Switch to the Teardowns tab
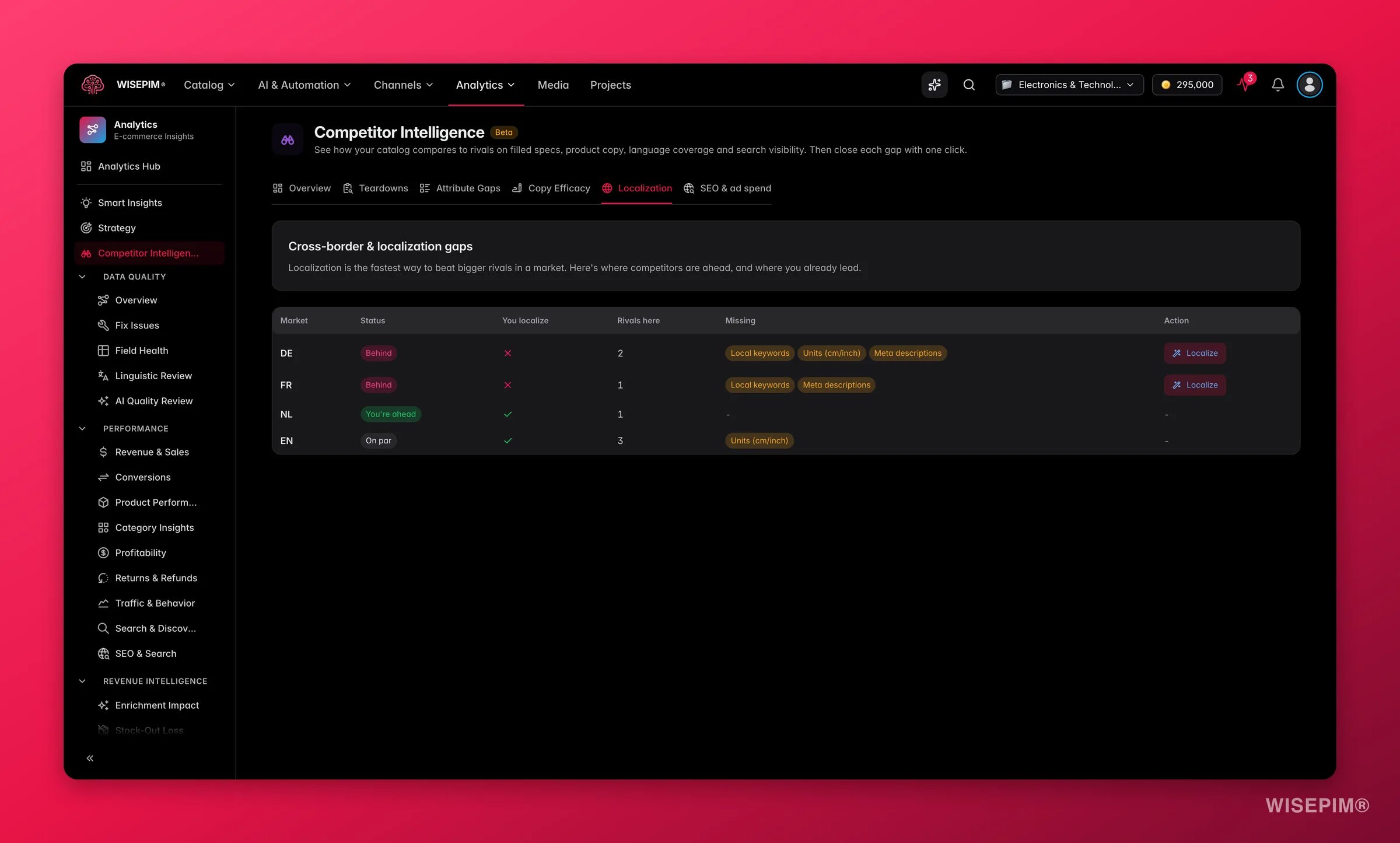 click(375, 188)
